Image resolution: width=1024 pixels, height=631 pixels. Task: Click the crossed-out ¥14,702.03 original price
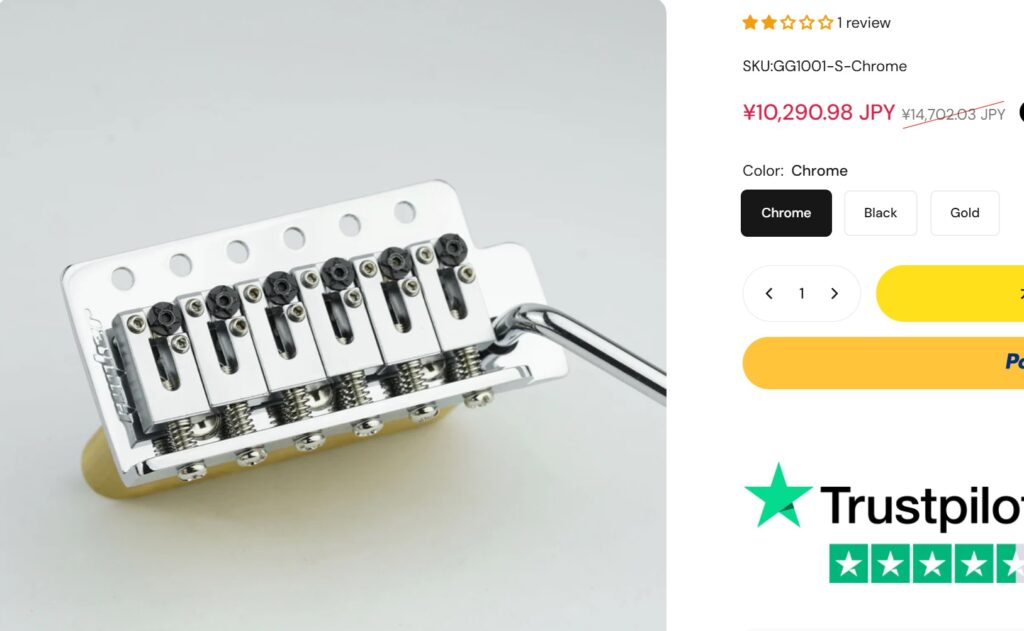pyautogui.click(x=953, y=114)
